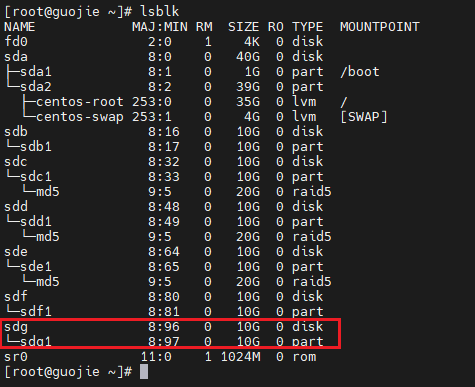The width and height of the screenshot is (475, 387).
Task: Select the sda2 partition name
Action: (x=36, y=87)
